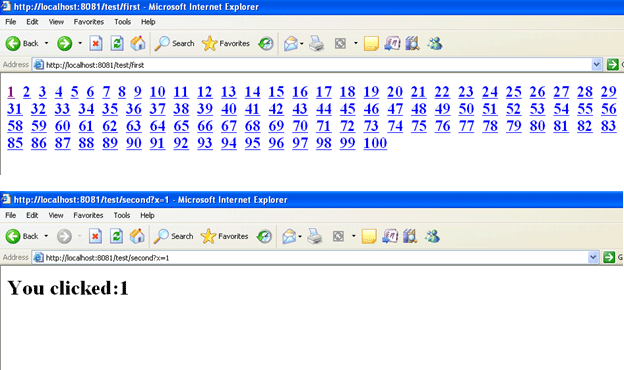This screenshot has height=370, width=624.
Task: Click the visited link 1
Action: (11, 92)
